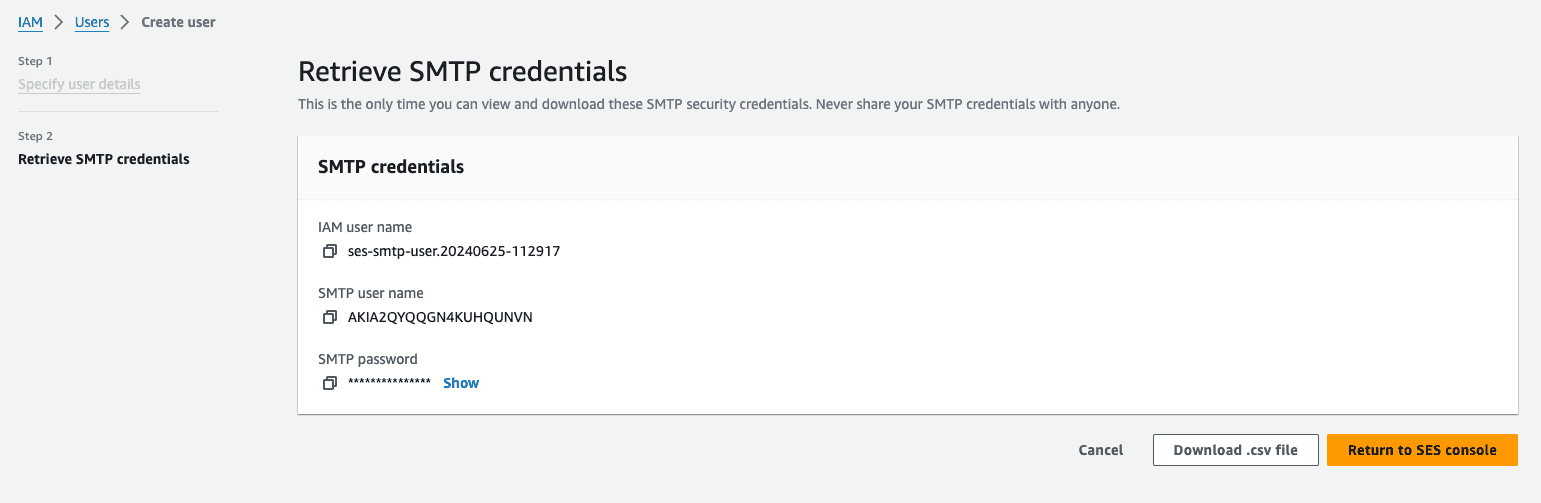This screenshot has height=503, width=1541.
Task: Click the ses-smtp-user.20240625-112917 user name text
Action: pos(454,251)
